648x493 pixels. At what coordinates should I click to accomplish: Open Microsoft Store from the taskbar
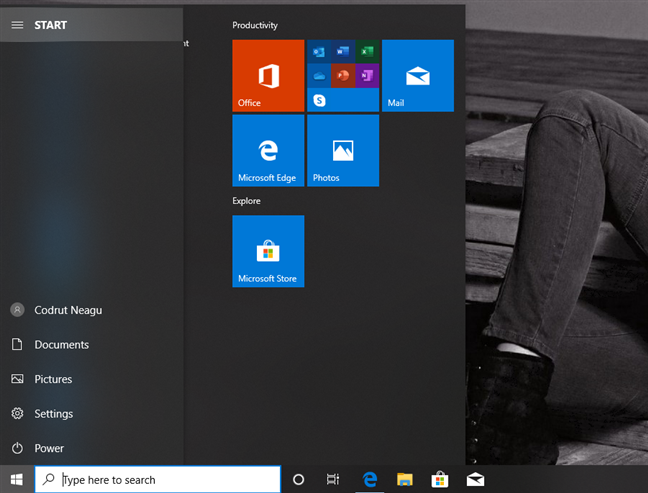440,479
